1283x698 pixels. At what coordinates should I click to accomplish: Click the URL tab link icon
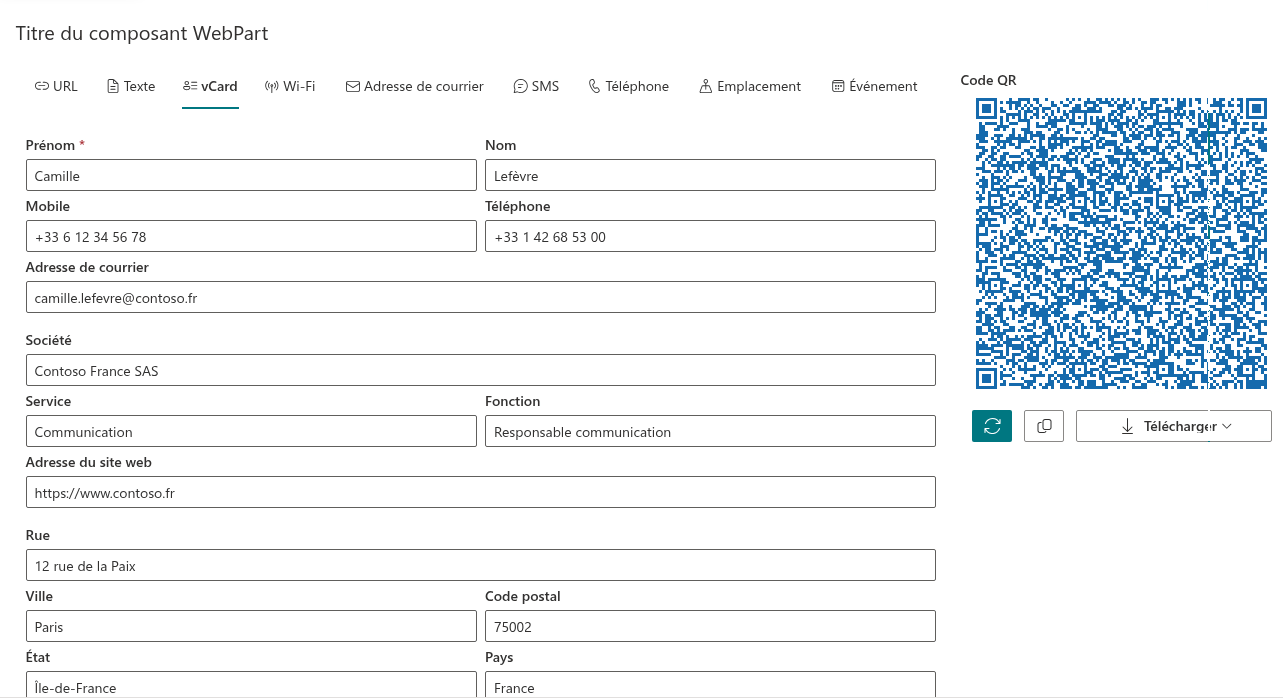point(41,86)
